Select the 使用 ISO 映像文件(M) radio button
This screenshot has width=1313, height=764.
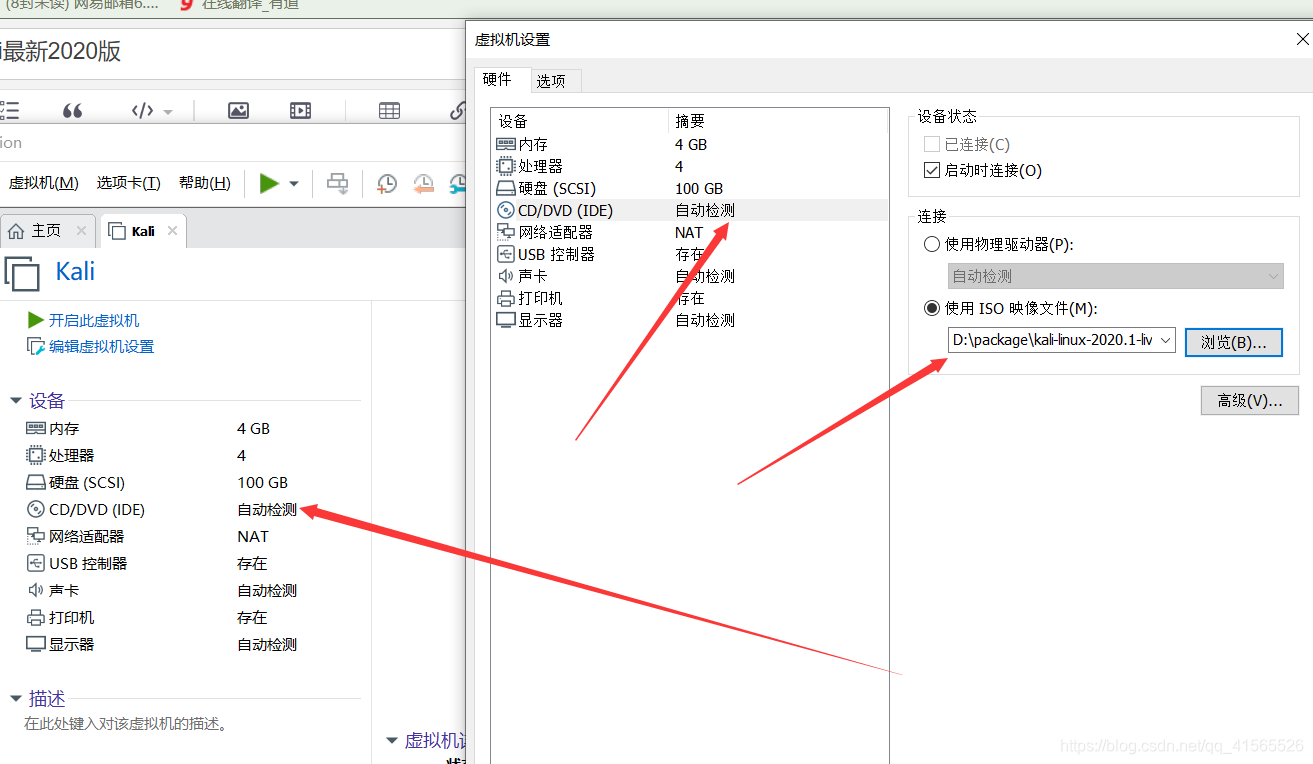click(932, 308)
